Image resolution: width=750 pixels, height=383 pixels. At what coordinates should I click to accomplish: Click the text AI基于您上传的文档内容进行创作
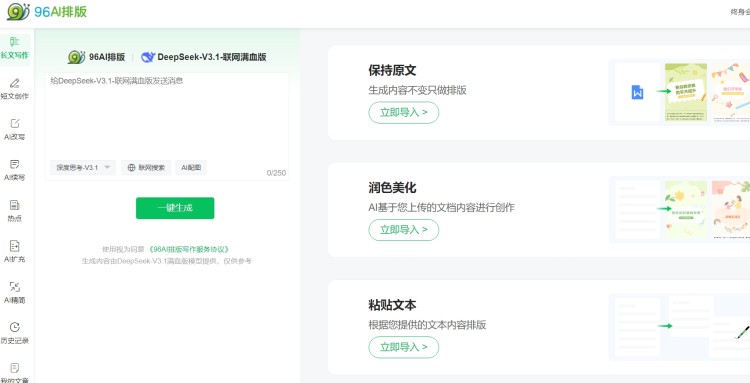point(441,208)
